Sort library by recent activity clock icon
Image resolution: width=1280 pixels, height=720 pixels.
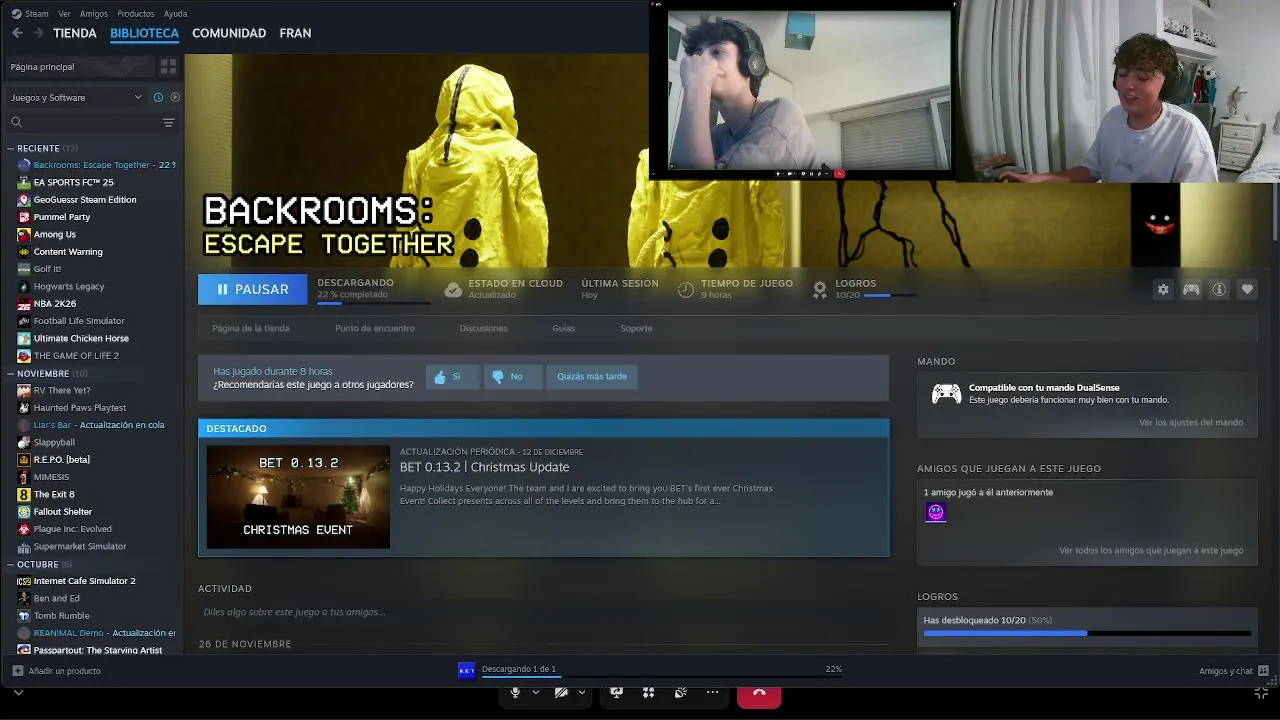(x=158, y=97)
